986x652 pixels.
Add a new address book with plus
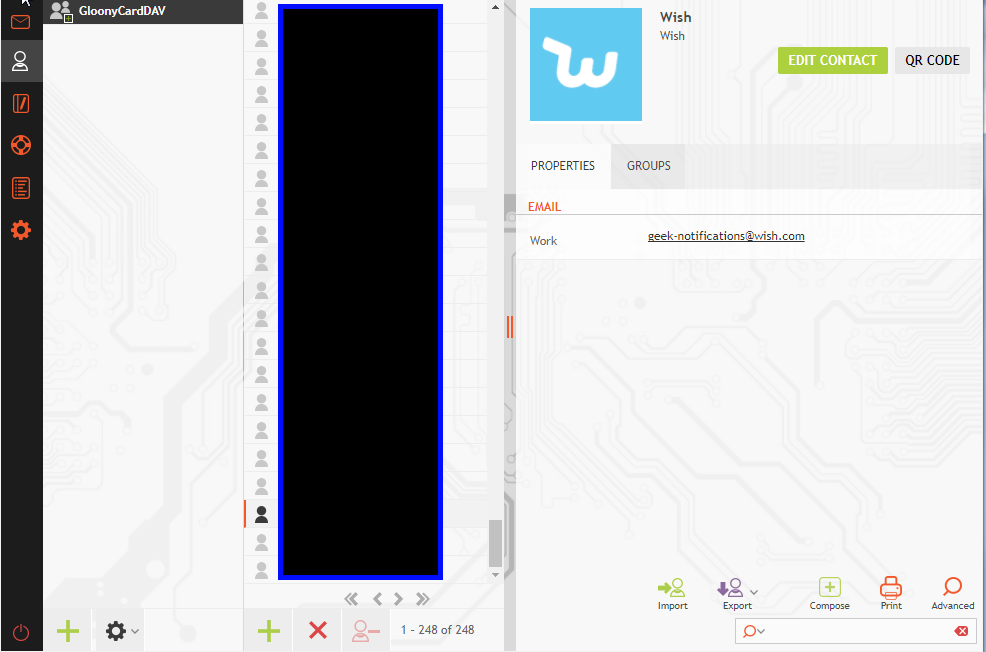(68, 631)
